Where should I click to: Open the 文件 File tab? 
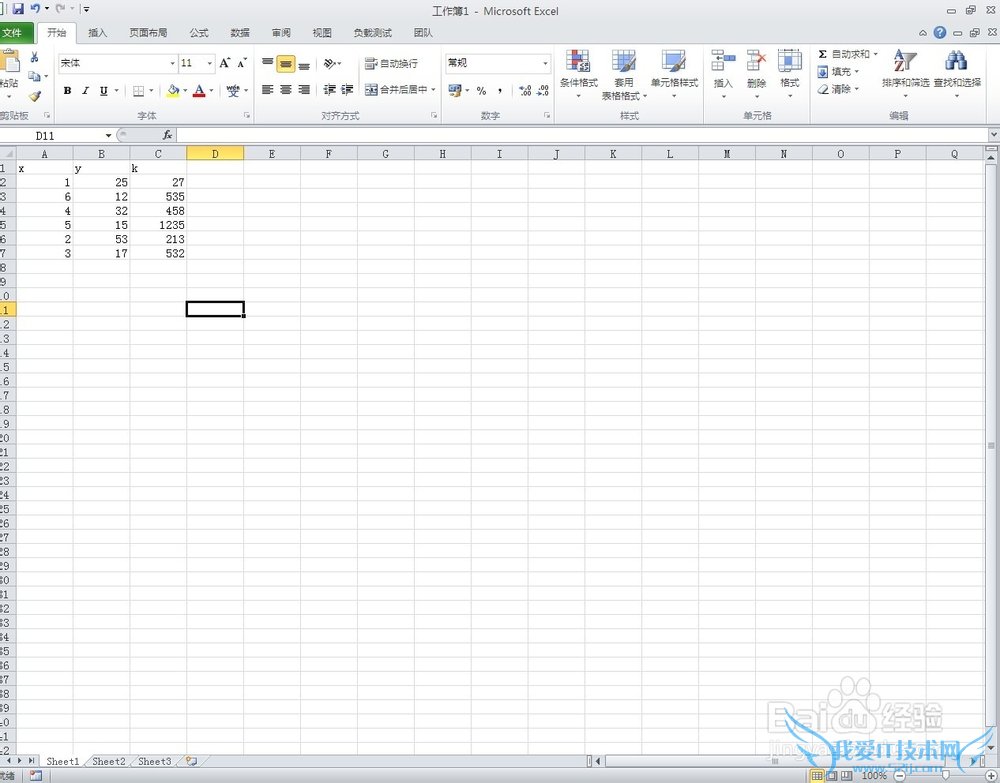[x=14, y=33]
